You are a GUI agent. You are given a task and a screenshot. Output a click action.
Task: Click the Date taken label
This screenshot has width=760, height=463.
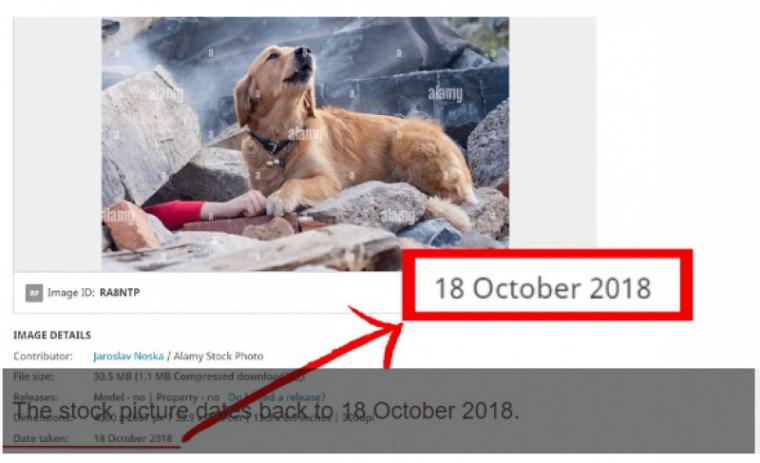pos(41,438)
